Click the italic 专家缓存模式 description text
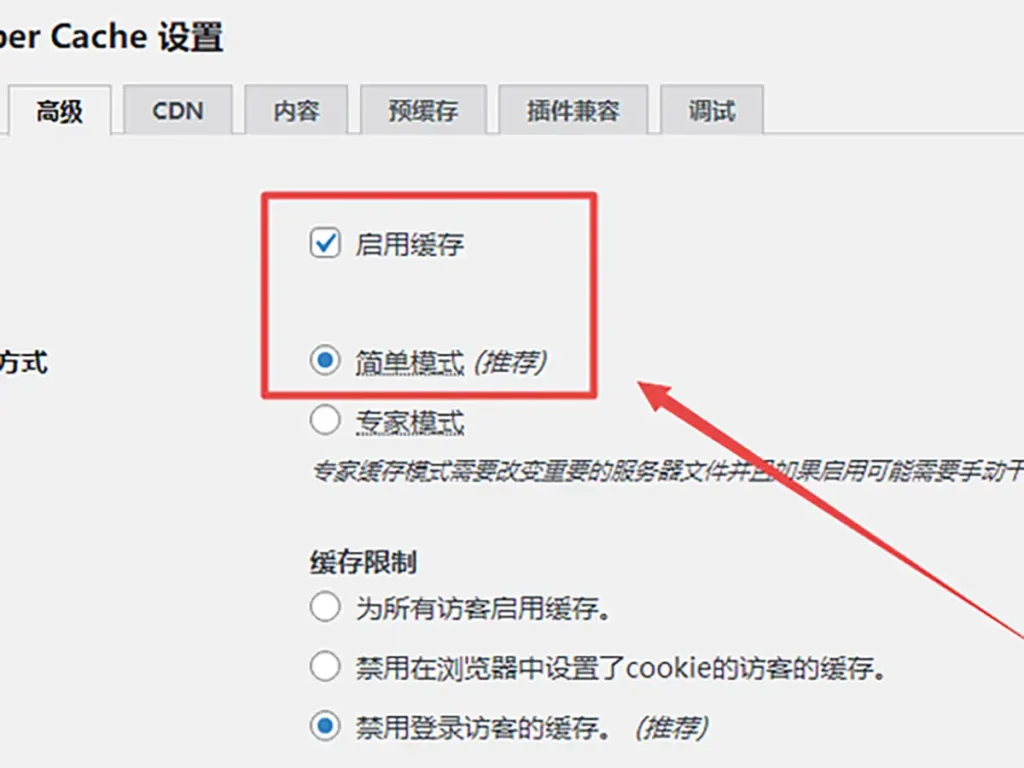Image resolution: width=1024 pixels, height=768 pixels. (667, 472)
